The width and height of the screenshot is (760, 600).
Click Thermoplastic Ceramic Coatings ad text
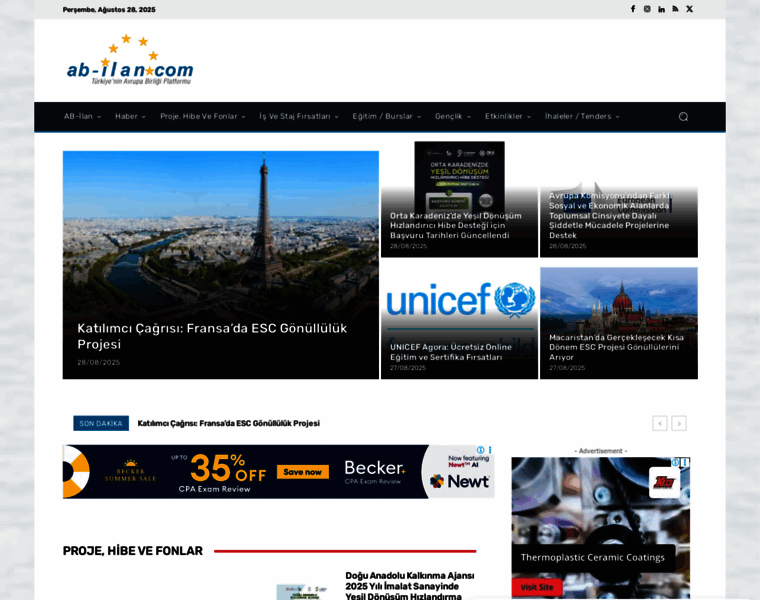(x=593, y=557)
